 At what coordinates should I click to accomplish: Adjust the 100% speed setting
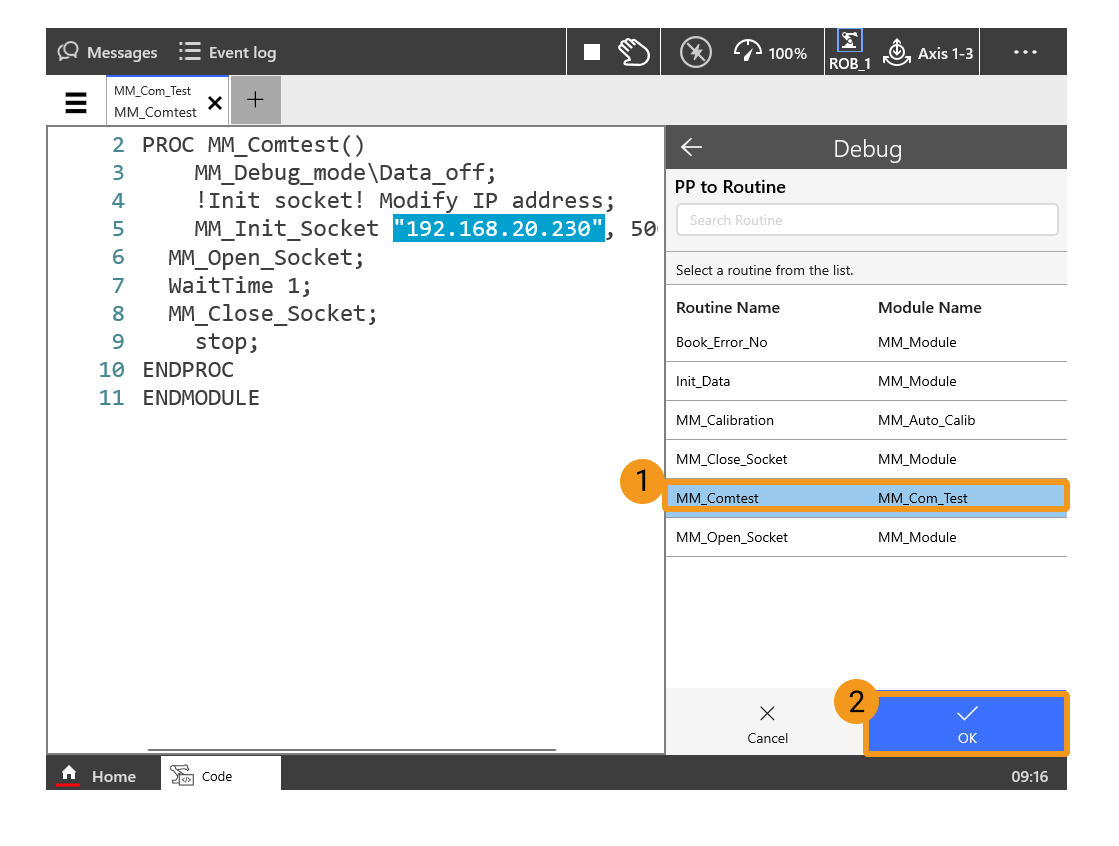click(770, 52)
